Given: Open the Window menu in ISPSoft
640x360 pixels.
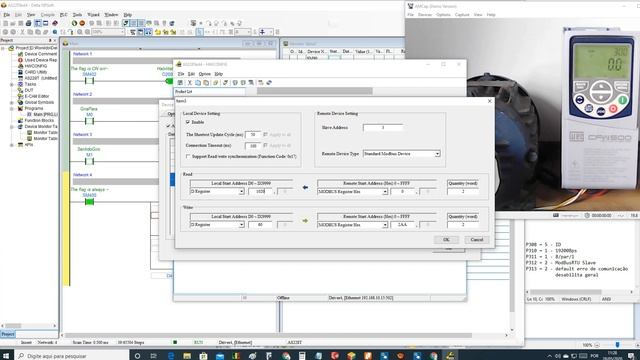Looking at the screenshot, I should click(111, 15).
